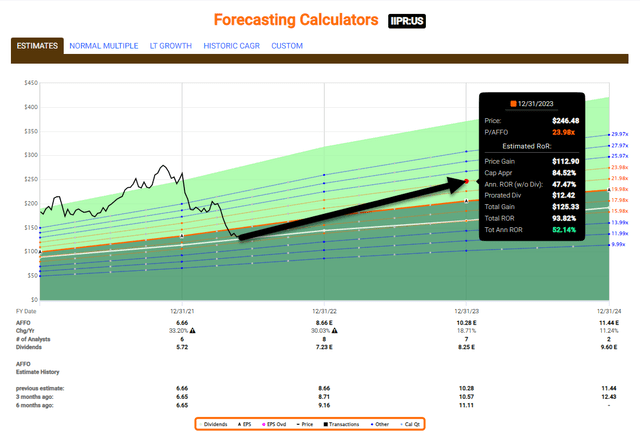Select the 29.97x multiple line label
Screen dimensions: 640x446
(x=620, y=134)
